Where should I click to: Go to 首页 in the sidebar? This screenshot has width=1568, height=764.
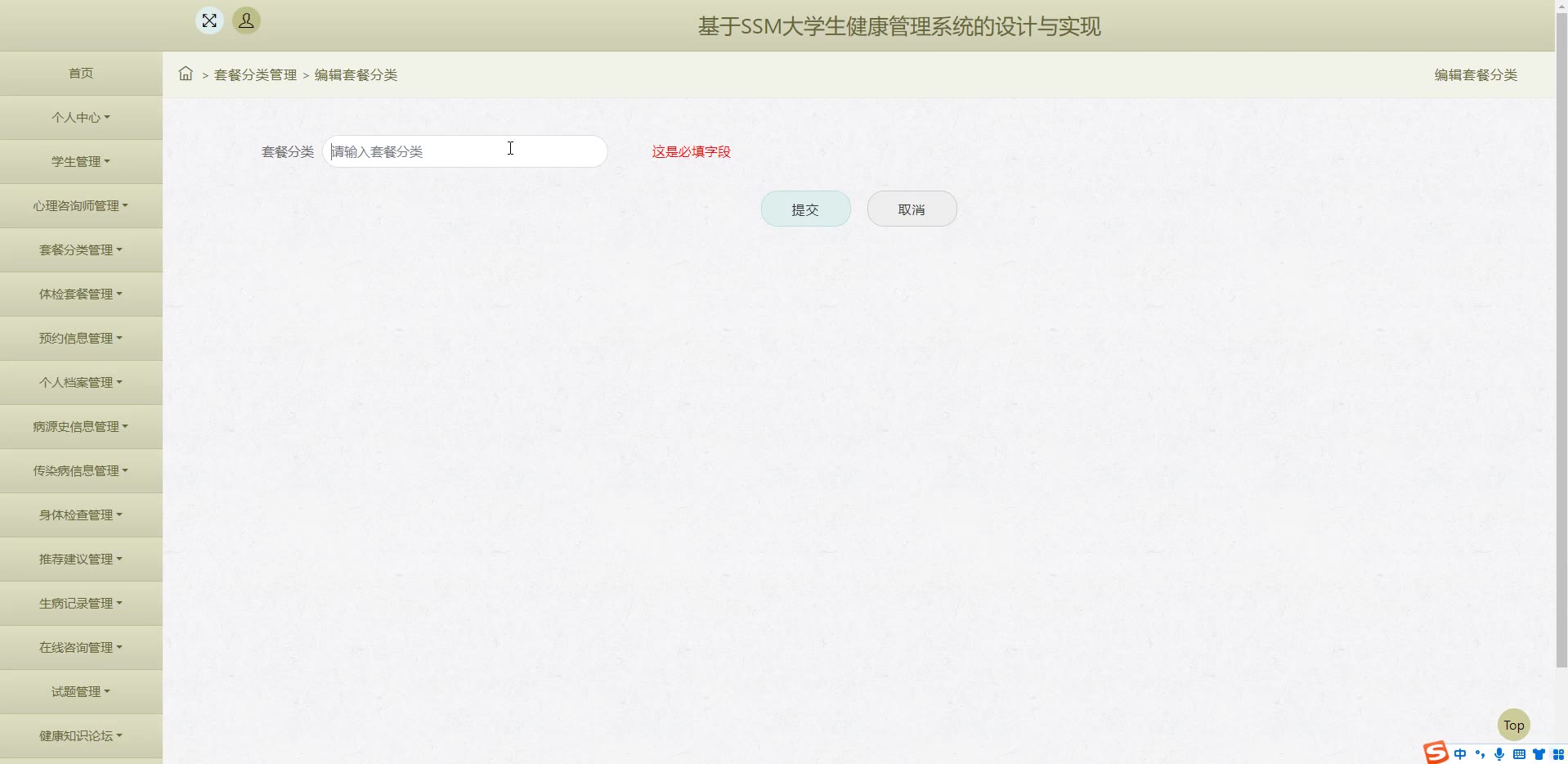[81, 74]
